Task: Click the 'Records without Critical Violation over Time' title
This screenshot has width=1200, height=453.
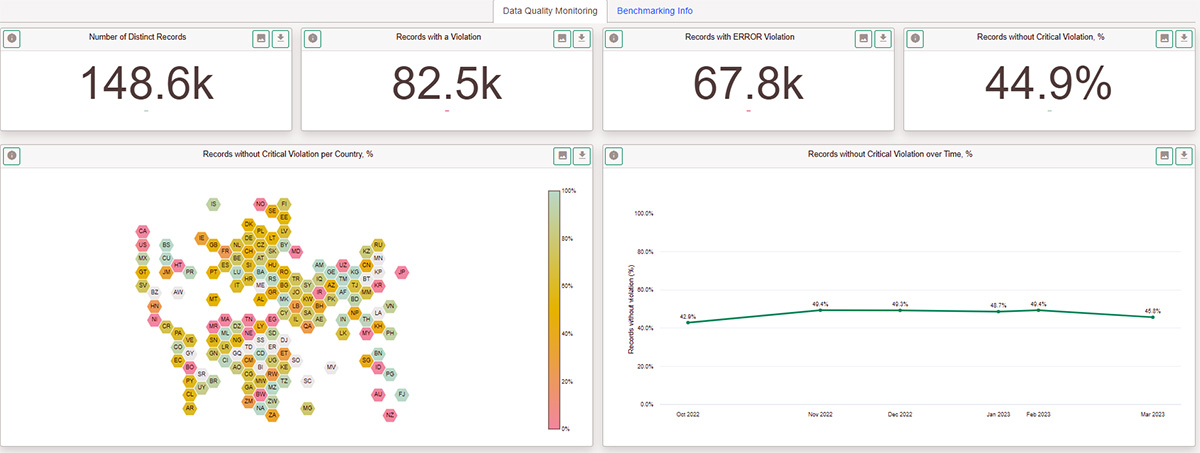Action: point(890,154)
